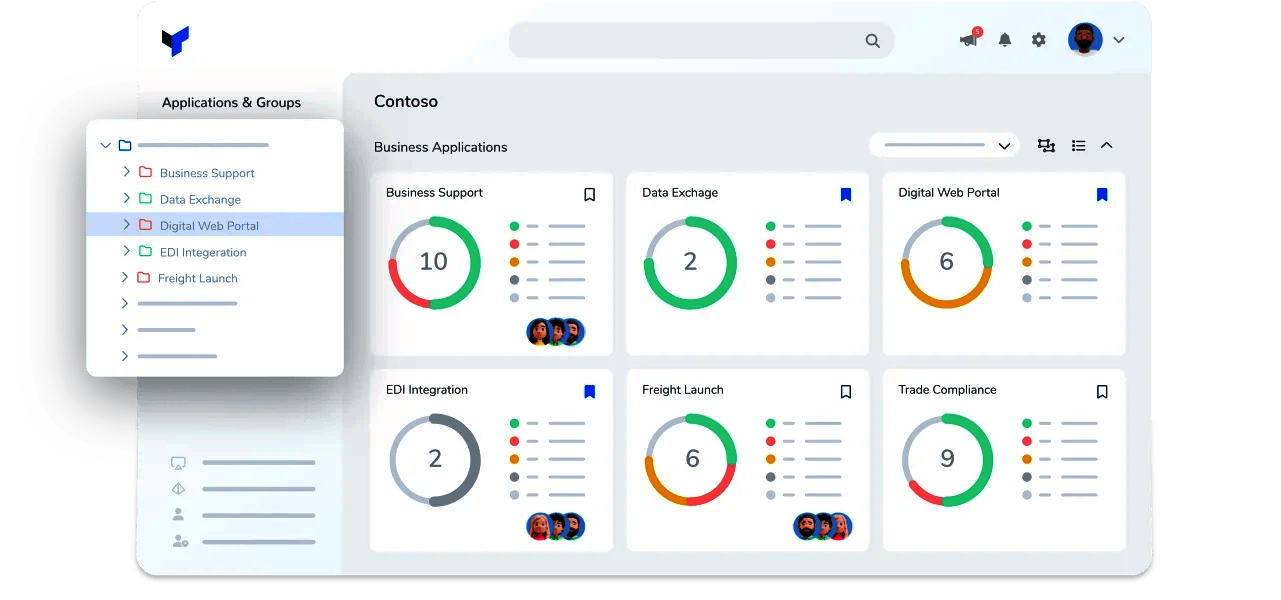
Task: Click avatar group on Freight Launch card
Action: [822, 526]
